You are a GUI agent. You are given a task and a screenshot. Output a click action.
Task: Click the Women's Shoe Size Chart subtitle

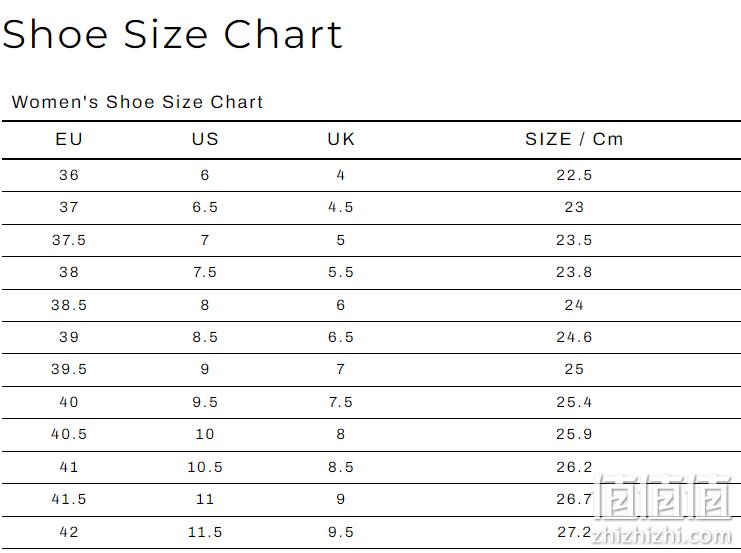[x=137, y=102]
